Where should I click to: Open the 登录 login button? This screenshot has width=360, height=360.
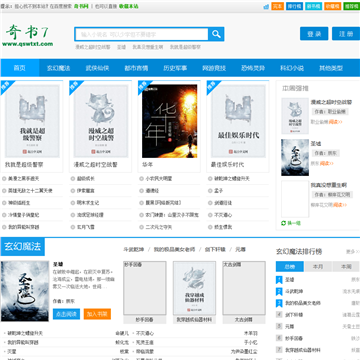click(x=314, y=34)
